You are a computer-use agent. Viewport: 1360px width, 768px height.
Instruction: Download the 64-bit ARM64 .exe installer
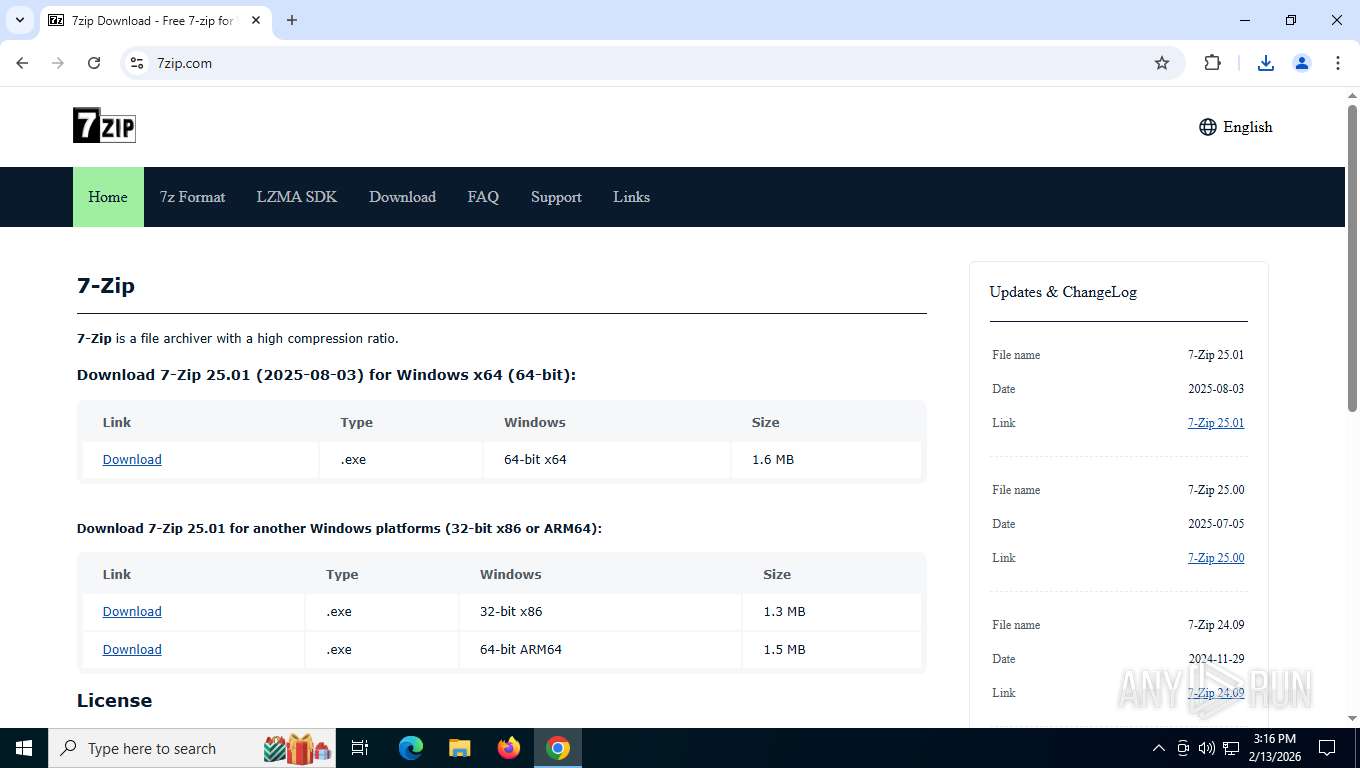click(x=132, y=650)
